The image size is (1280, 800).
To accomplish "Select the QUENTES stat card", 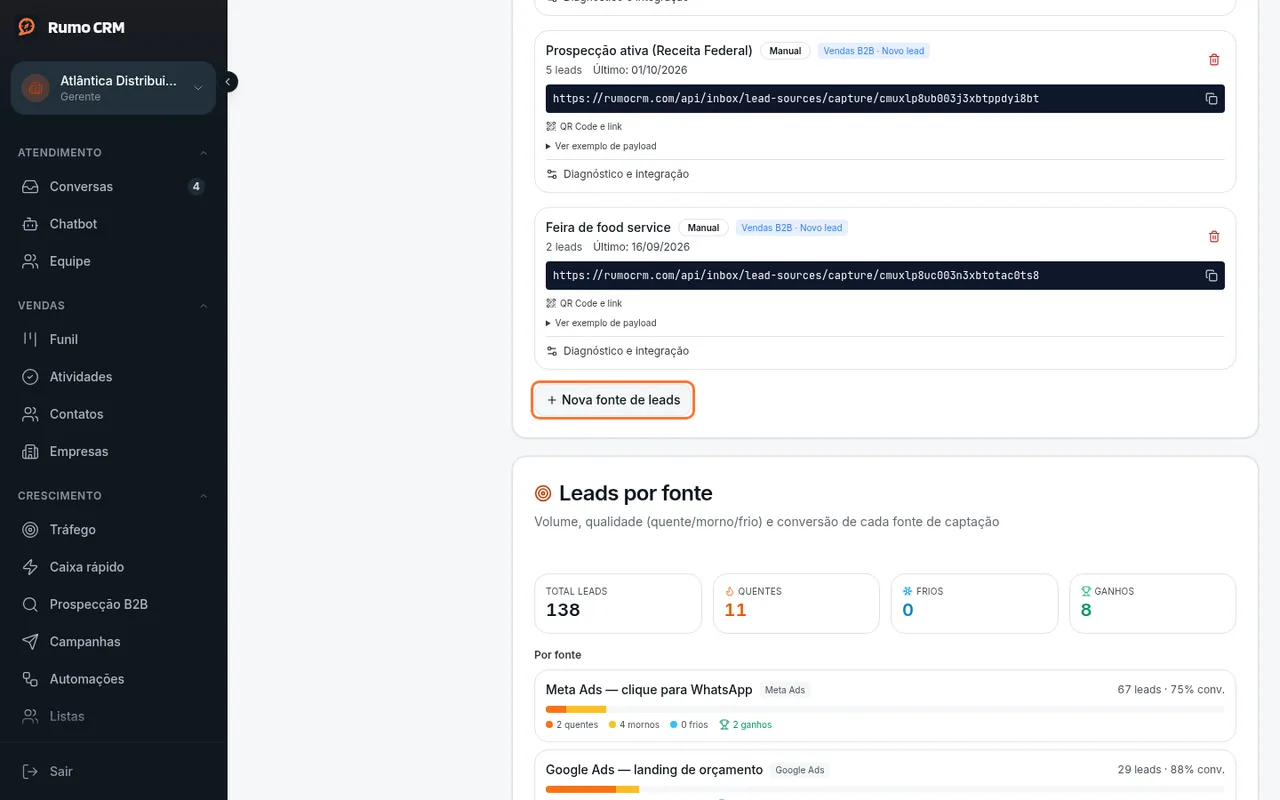I will coord(796,603).
